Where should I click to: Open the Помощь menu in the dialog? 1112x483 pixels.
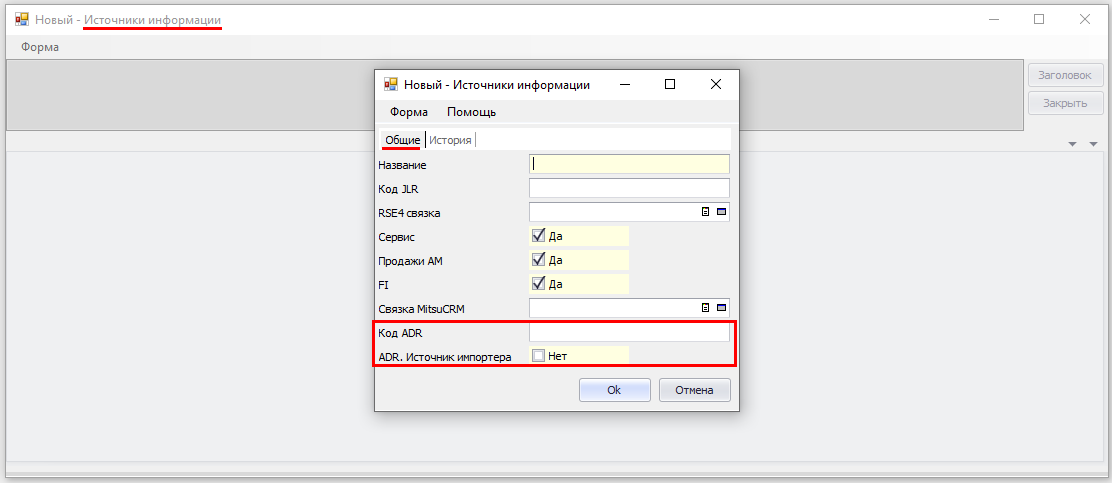[x=471, y=112]
